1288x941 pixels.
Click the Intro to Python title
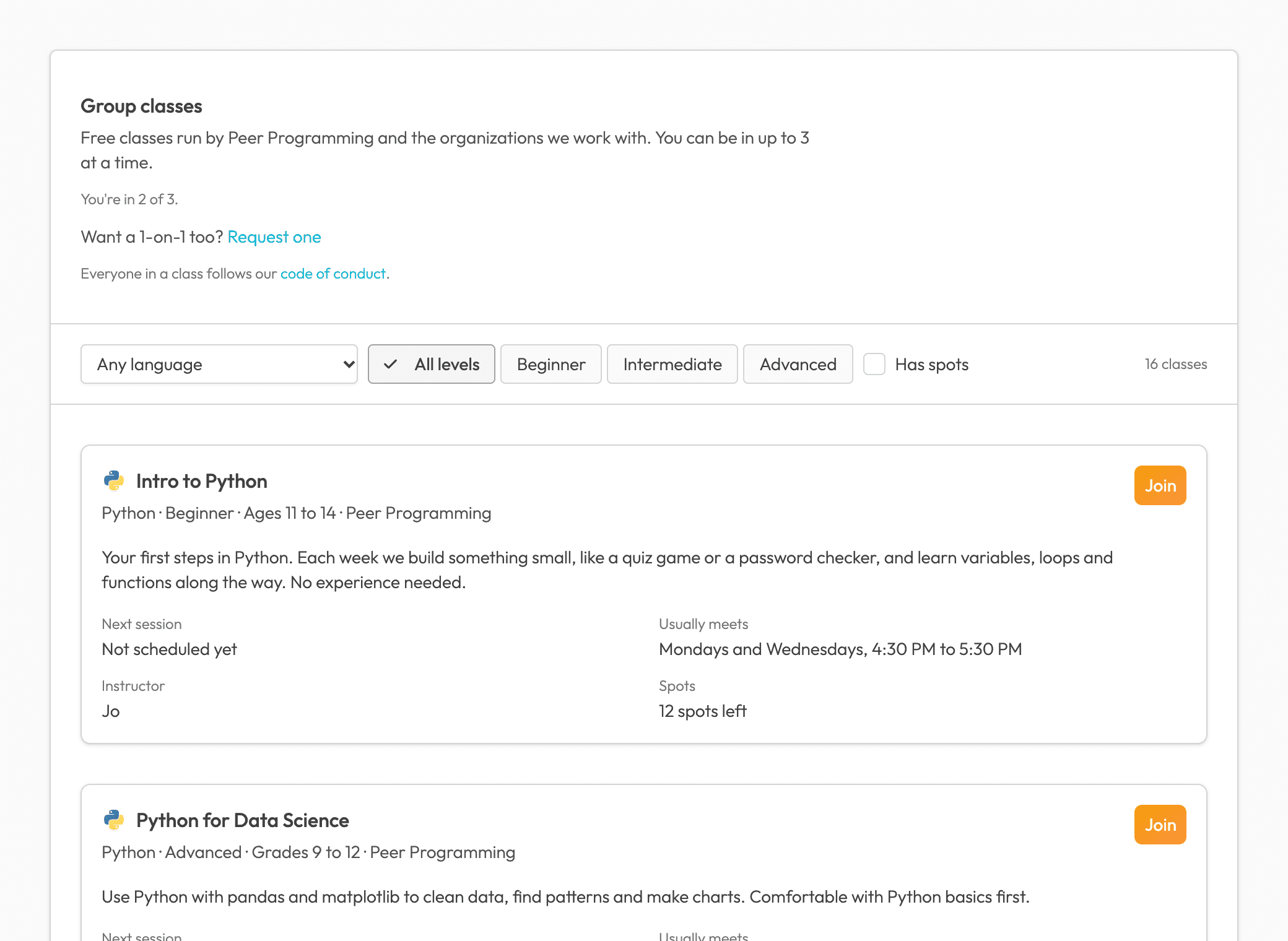(x=202, y=481)
